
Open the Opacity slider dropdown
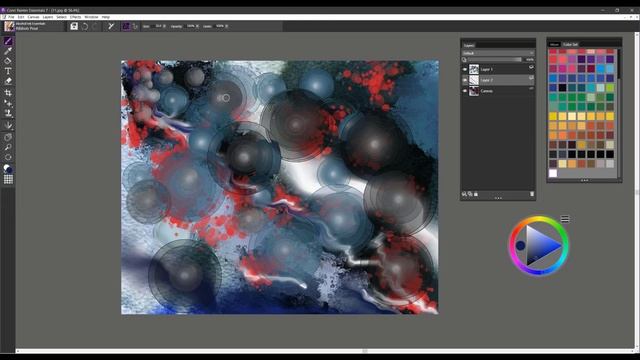[198, 26]
